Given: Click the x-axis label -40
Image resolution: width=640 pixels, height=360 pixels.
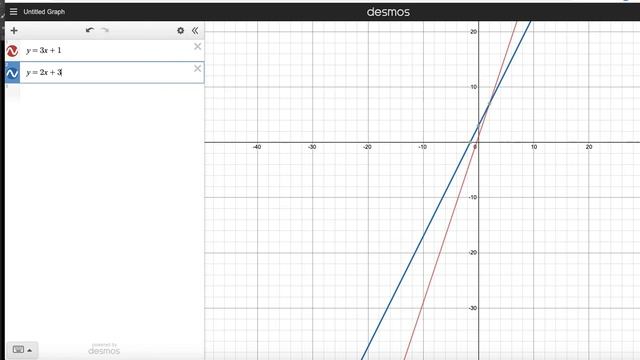Looking at the screenshot, I should [256, 147].
